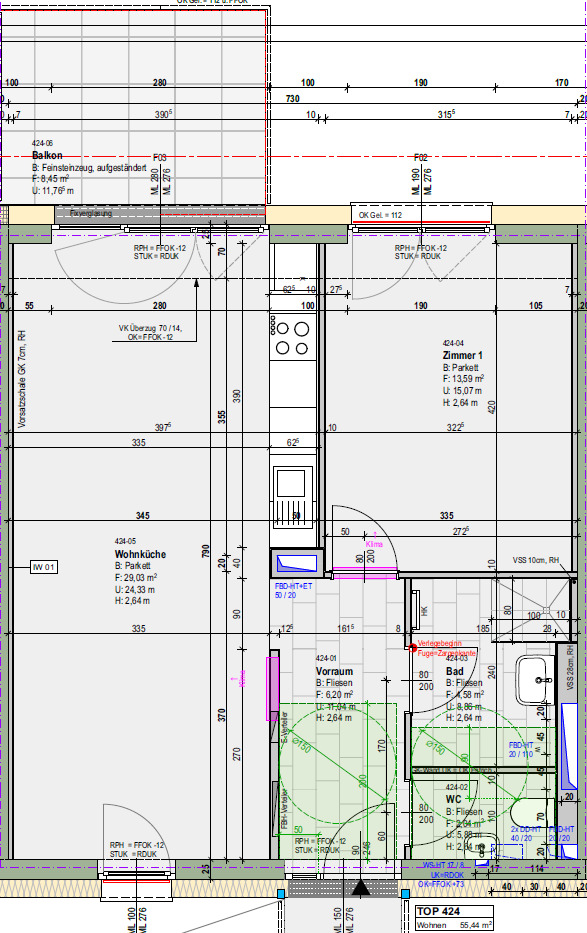The width and height of the screenshot is (587, 933).
Task: Click the 'VSS 28cm, RH' vertical note
Action: coord(569,668)
